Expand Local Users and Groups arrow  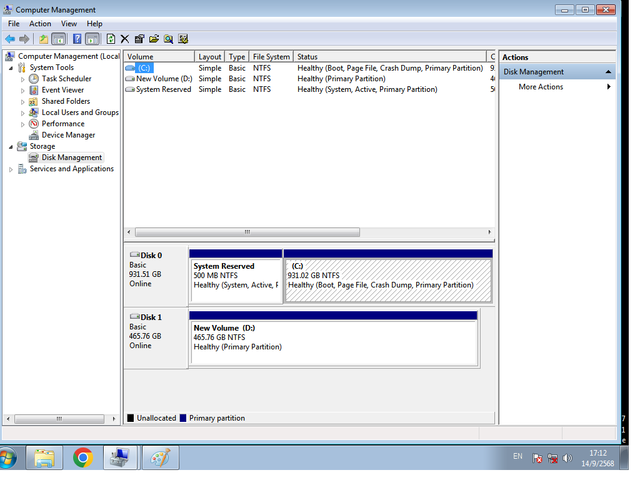click(x=23, y=113)
